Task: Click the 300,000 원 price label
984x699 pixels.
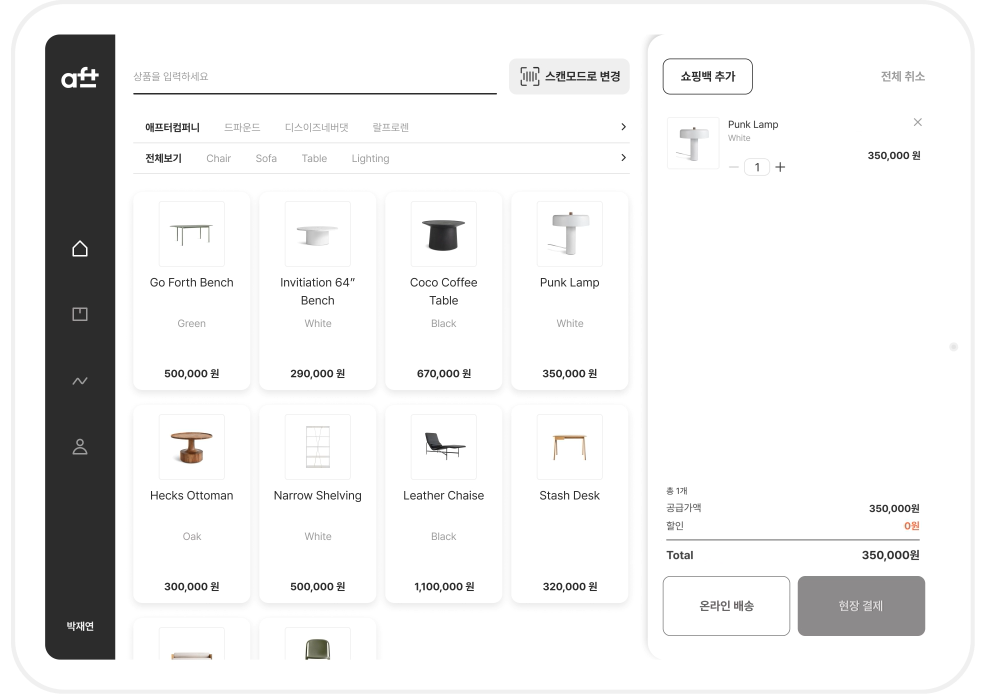Action: [191, 587]
